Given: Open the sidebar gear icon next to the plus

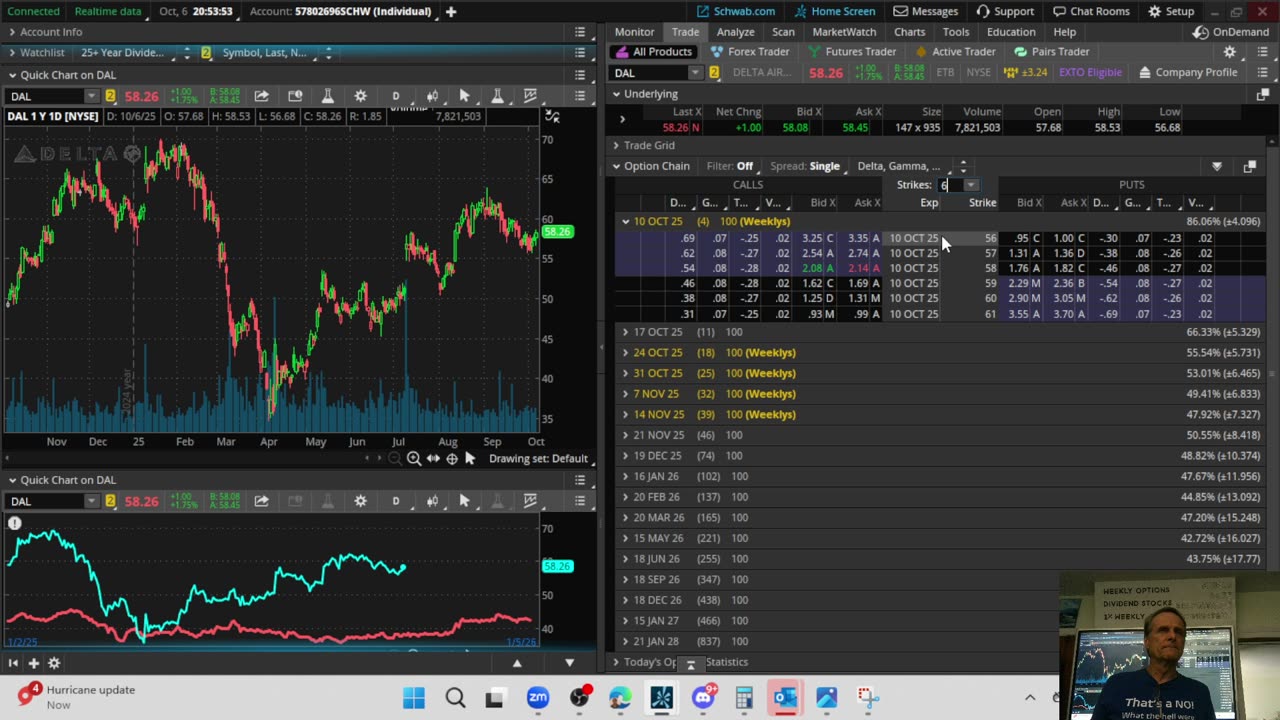Looking at the screenshot, I should click(54, 662).
